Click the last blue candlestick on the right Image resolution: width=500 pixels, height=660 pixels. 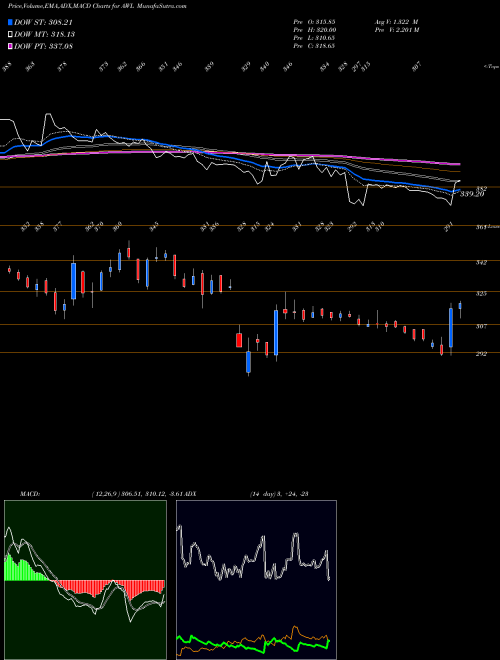click(x=460, y=306)
